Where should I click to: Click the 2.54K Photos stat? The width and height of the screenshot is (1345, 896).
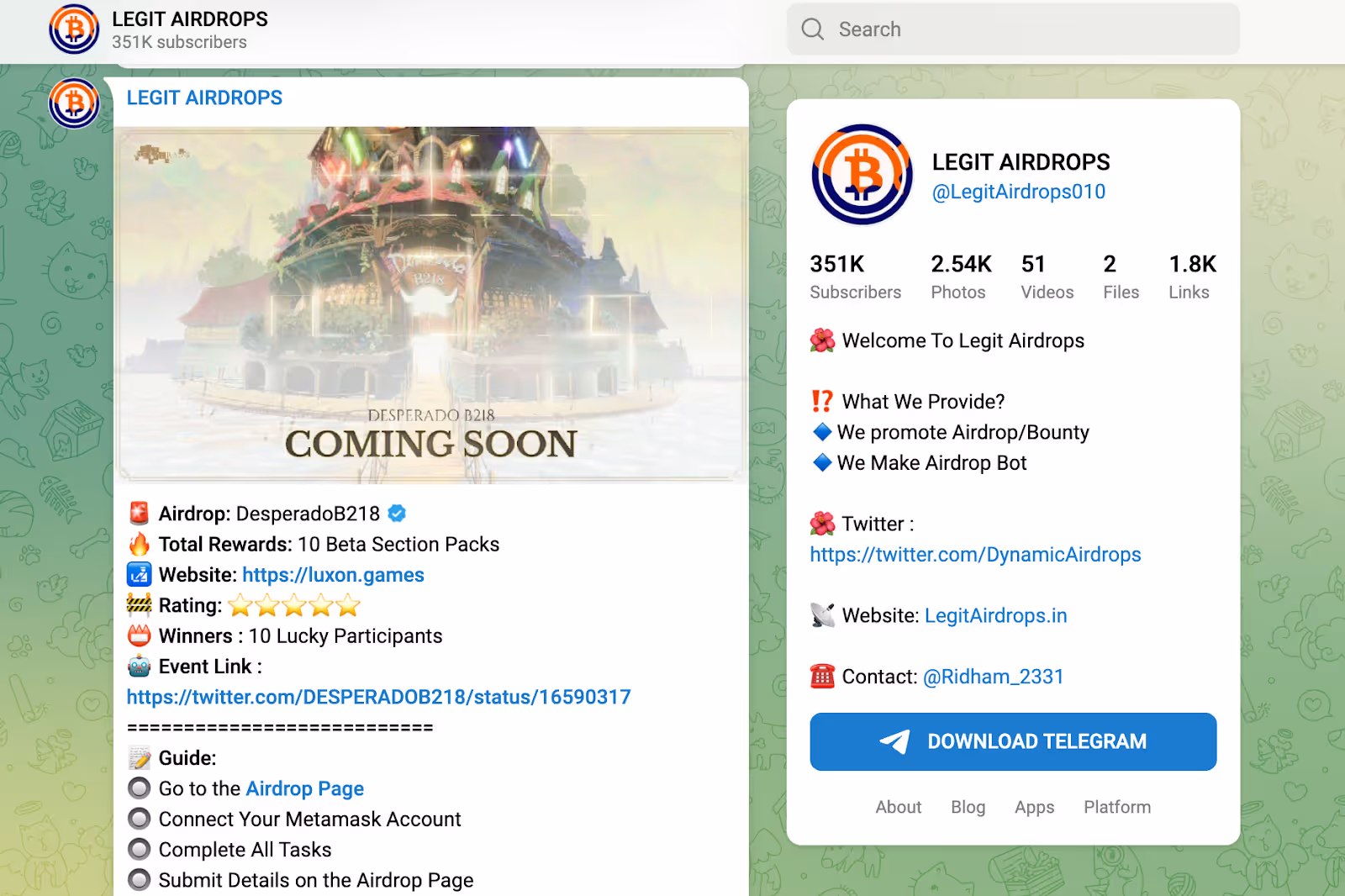(x=961, y=277)
